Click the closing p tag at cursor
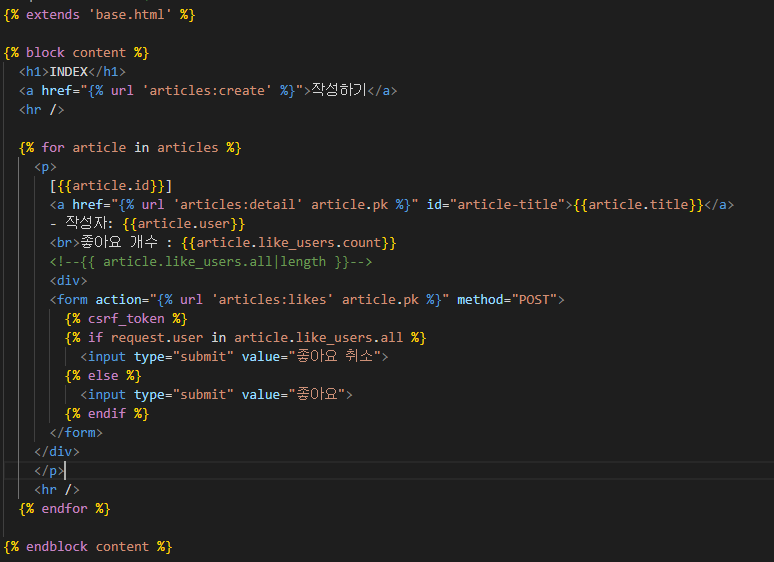This screenshot has width=774, height=562. [x=49, y=471]
